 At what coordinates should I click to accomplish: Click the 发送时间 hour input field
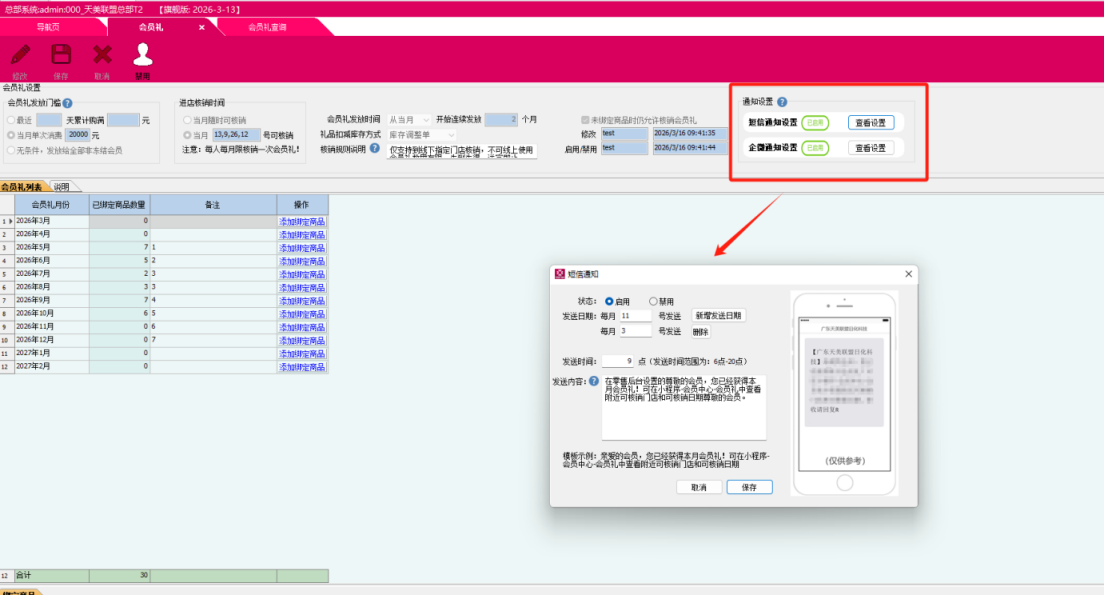618,361
